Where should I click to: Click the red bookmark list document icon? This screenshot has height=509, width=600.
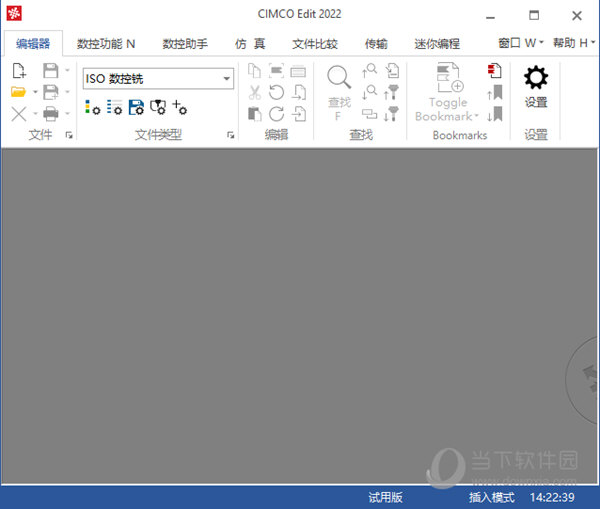tap(495, 71)
